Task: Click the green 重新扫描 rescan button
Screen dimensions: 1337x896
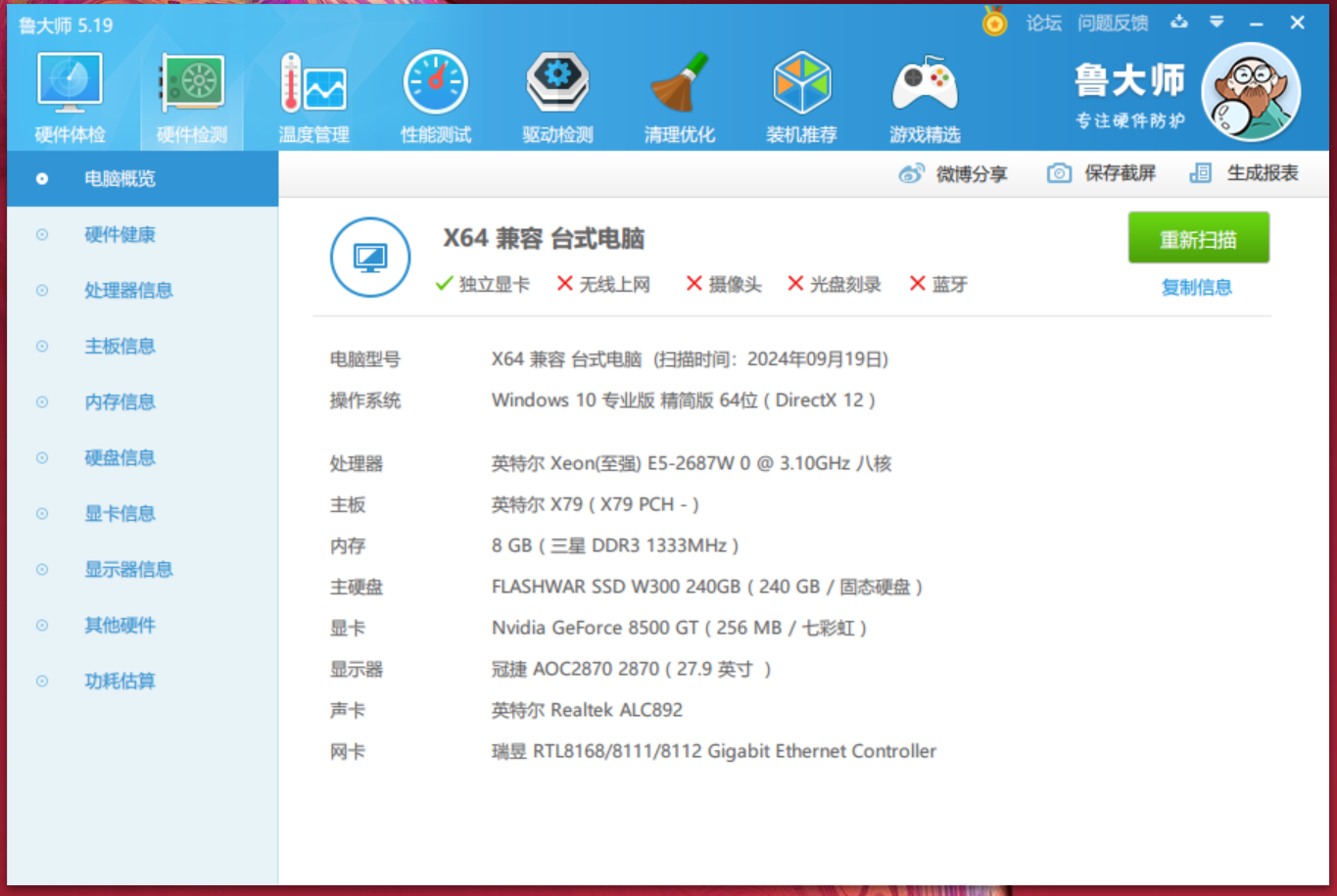Action: 1199,238
